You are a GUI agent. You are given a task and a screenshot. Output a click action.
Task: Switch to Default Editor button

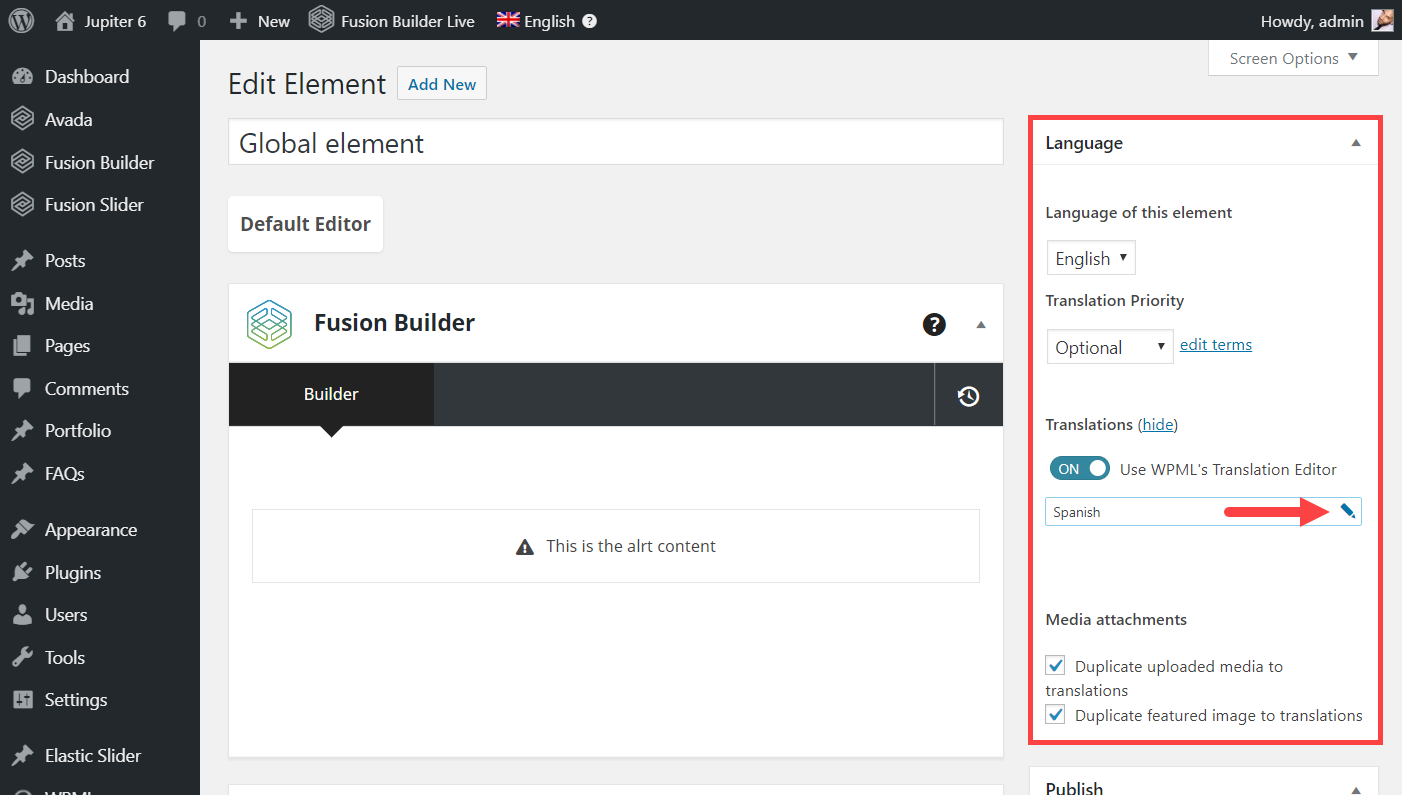point(305,224)
